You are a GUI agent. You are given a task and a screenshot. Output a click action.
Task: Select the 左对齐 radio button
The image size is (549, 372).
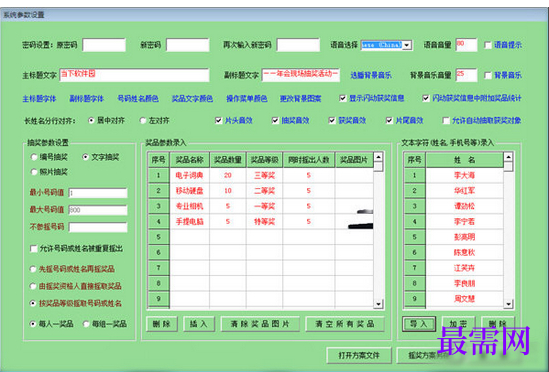[x=143, y=120]
